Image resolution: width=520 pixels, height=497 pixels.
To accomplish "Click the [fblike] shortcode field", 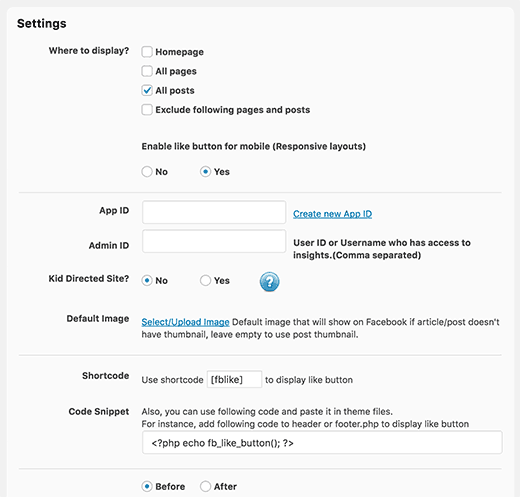I will [234, 379].
